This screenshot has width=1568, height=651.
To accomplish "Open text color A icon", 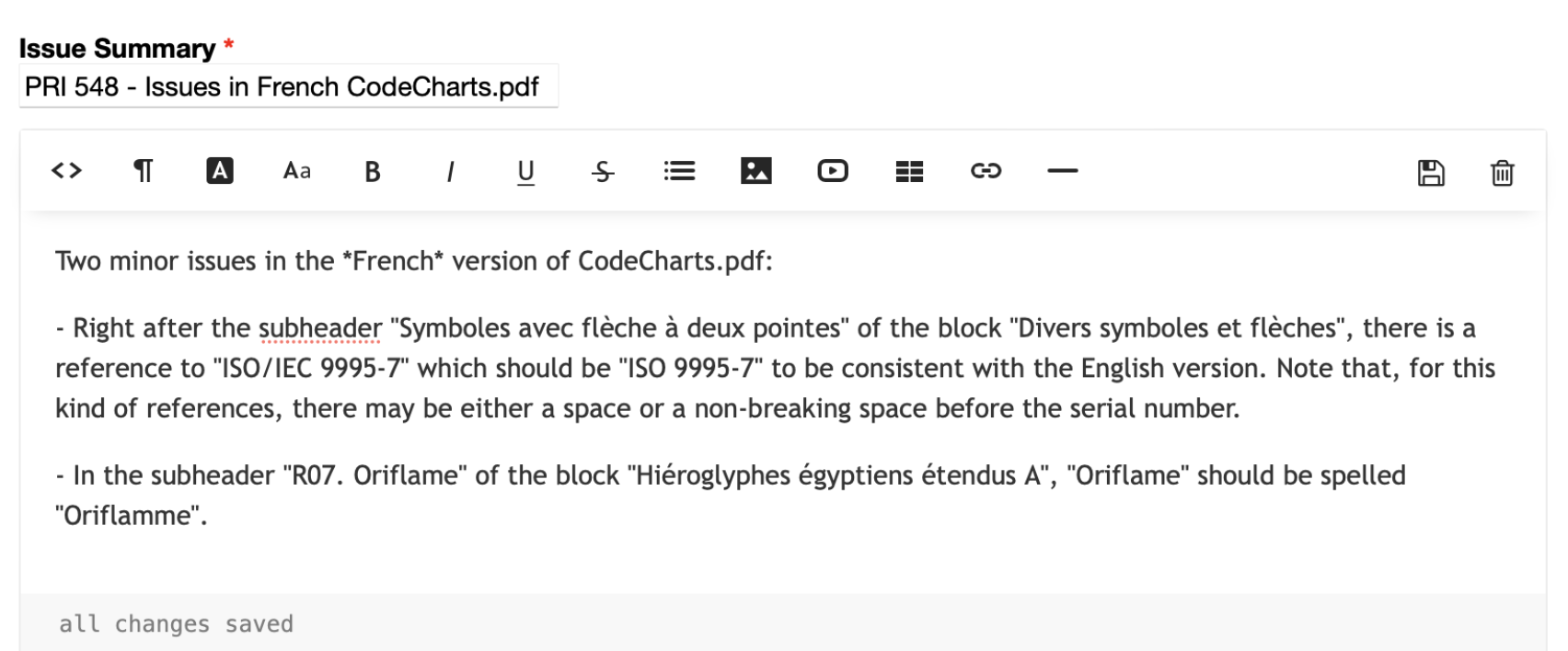I will pos(219,171).
